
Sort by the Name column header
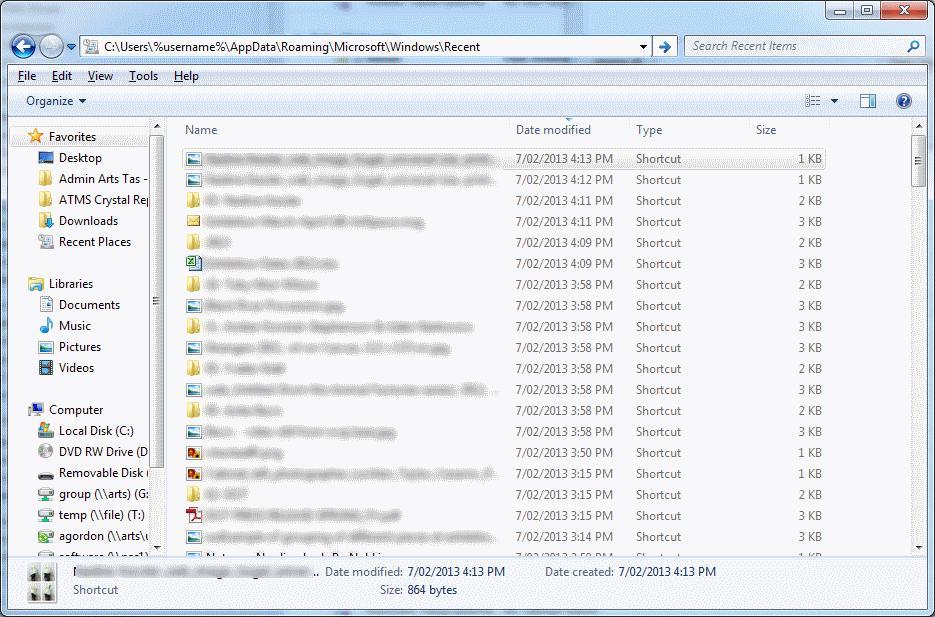(201, 130)
